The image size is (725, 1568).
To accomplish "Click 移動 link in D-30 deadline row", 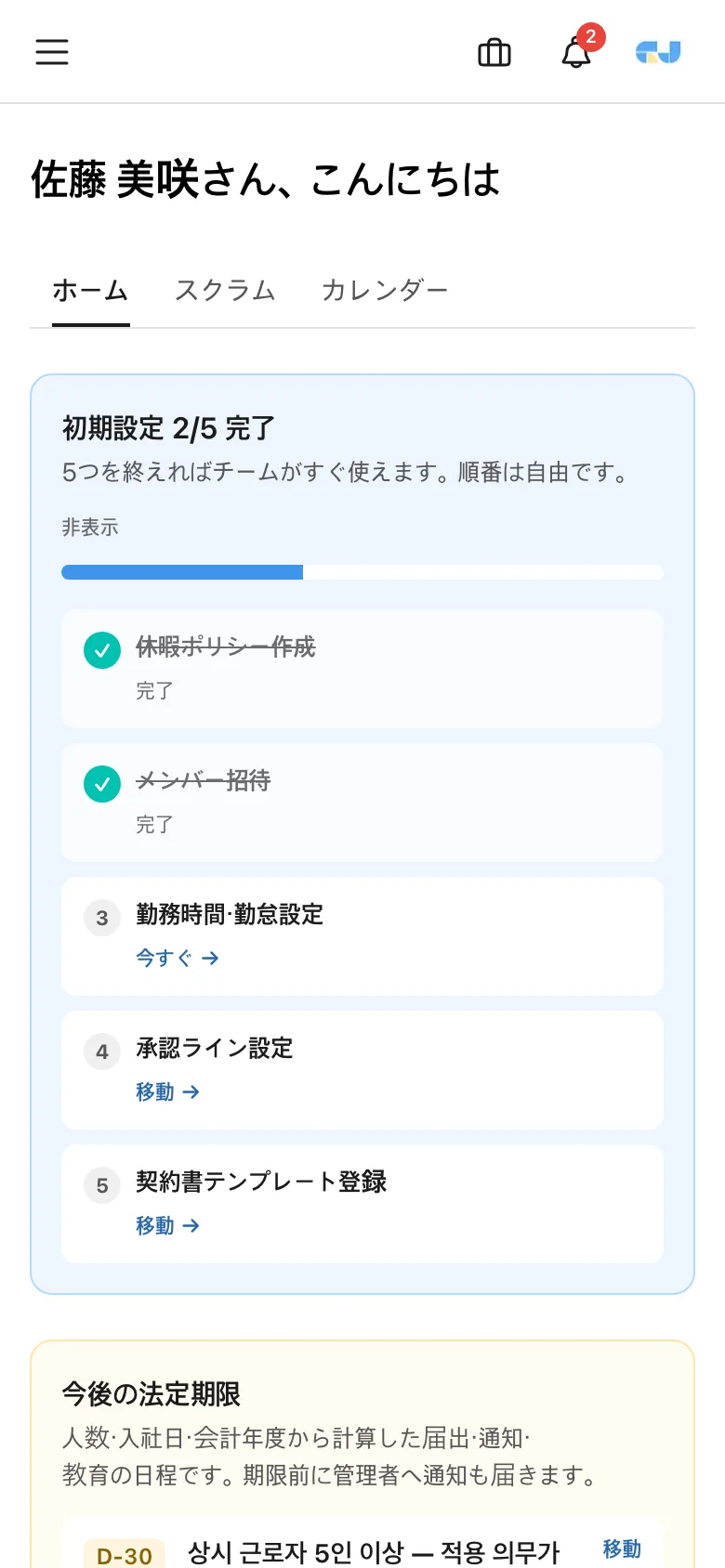I will tap(622, 1548).
